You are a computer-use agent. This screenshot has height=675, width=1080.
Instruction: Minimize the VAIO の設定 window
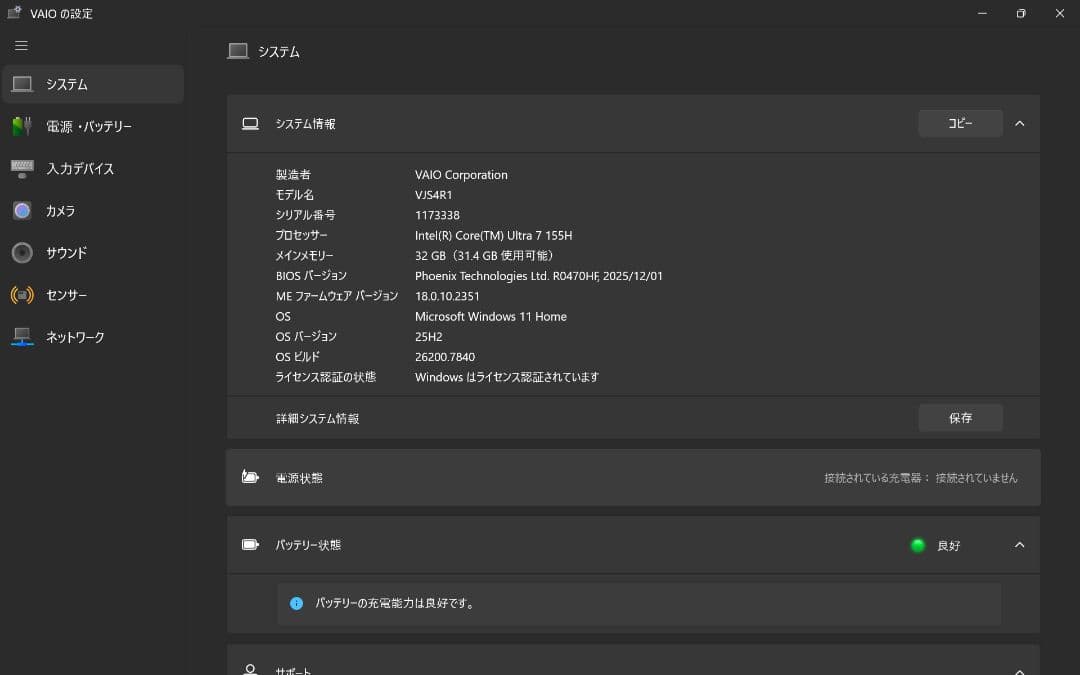(x=982, y=13)
